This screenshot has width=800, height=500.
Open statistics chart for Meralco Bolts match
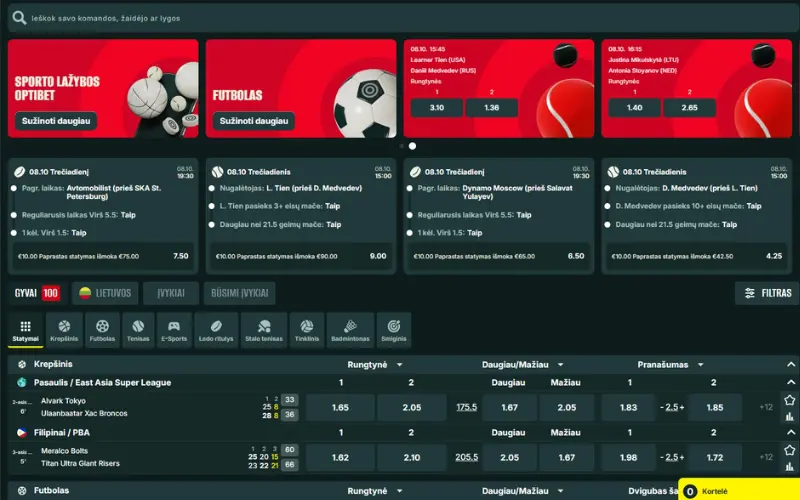coord(790,466)
